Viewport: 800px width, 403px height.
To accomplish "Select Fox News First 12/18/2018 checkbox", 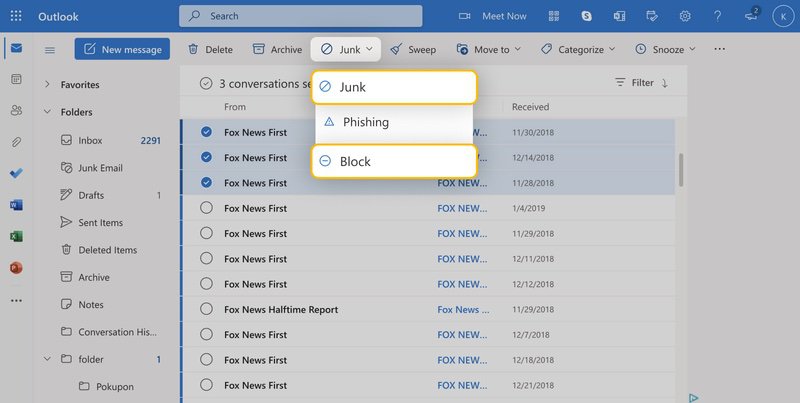I will coord(206,360).
